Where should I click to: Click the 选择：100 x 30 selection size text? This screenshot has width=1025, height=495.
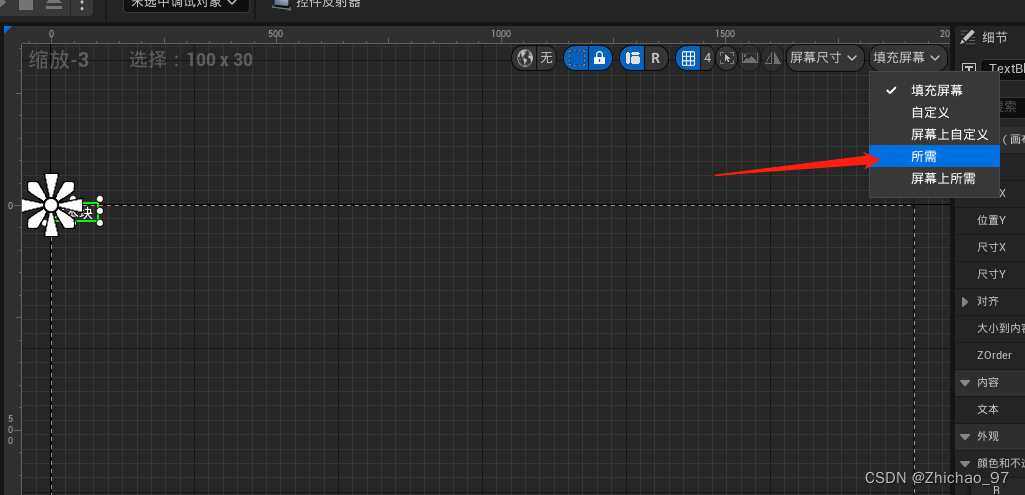(x=190, y=60)
